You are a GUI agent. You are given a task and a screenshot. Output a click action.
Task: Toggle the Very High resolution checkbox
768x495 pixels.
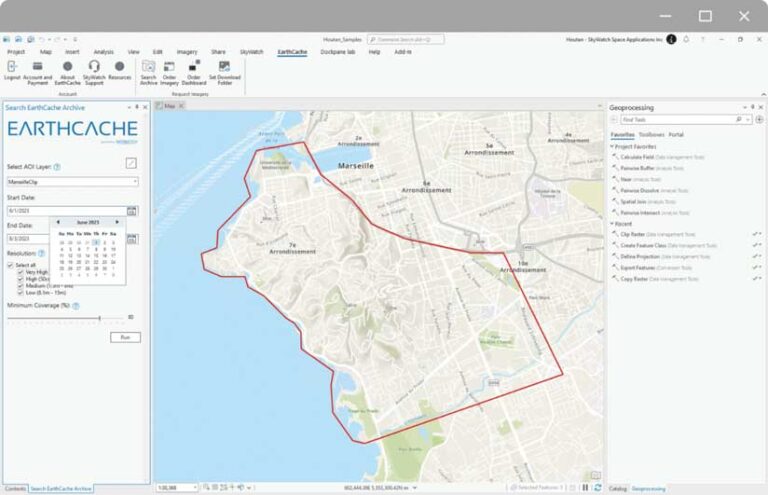(21, 272)
